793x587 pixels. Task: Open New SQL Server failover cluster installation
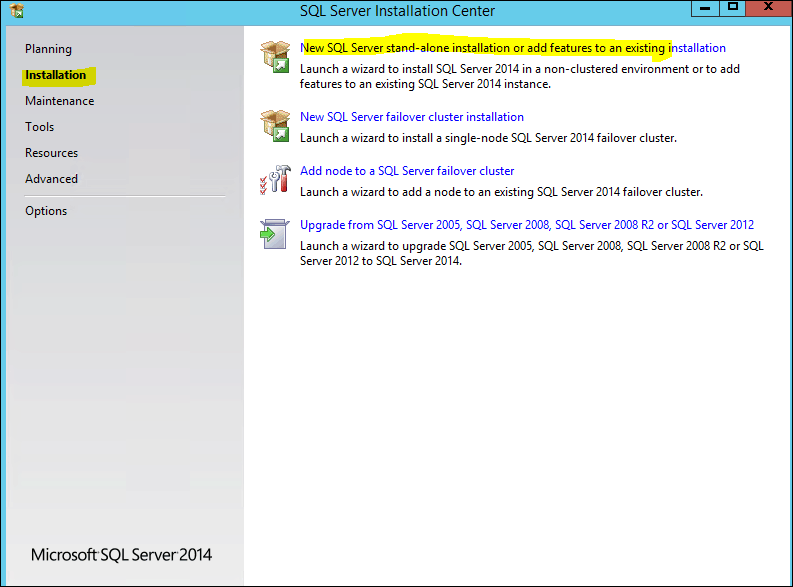click(x=412, y=117)
